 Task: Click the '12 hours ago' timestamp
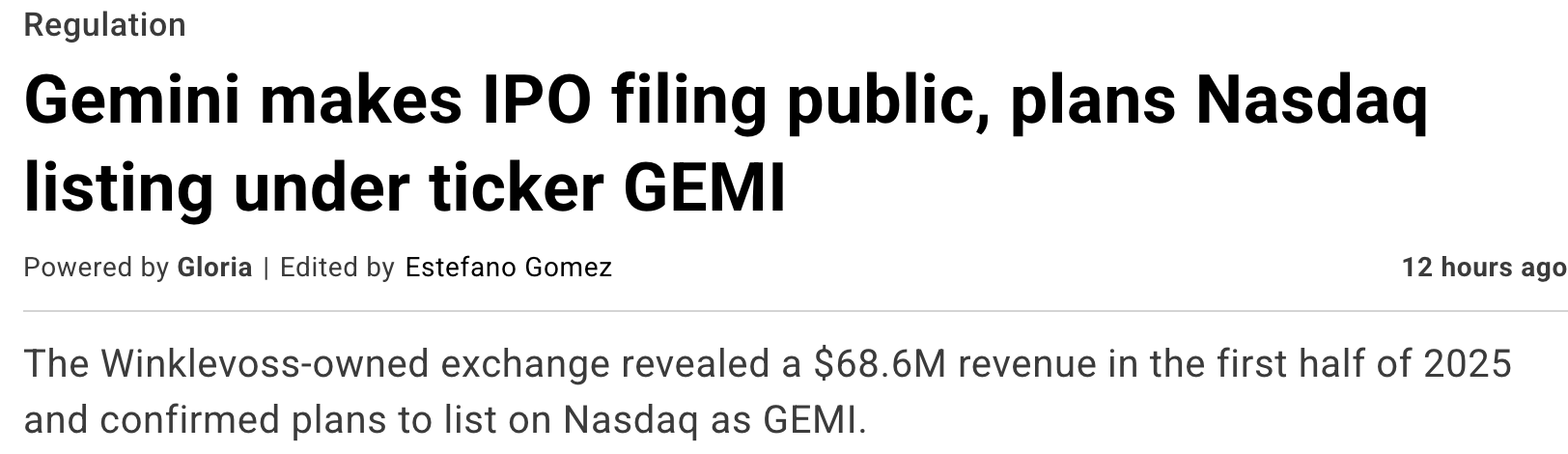tap(1483, 268)
